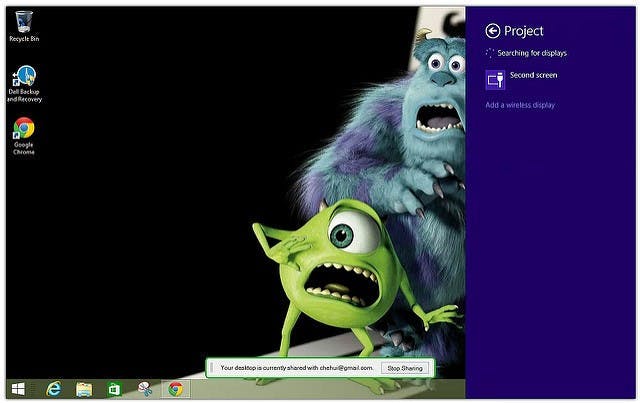Viewport: 640px width, 403px height.
Task: Click the Project panel heading
Action: pos(524,31)
